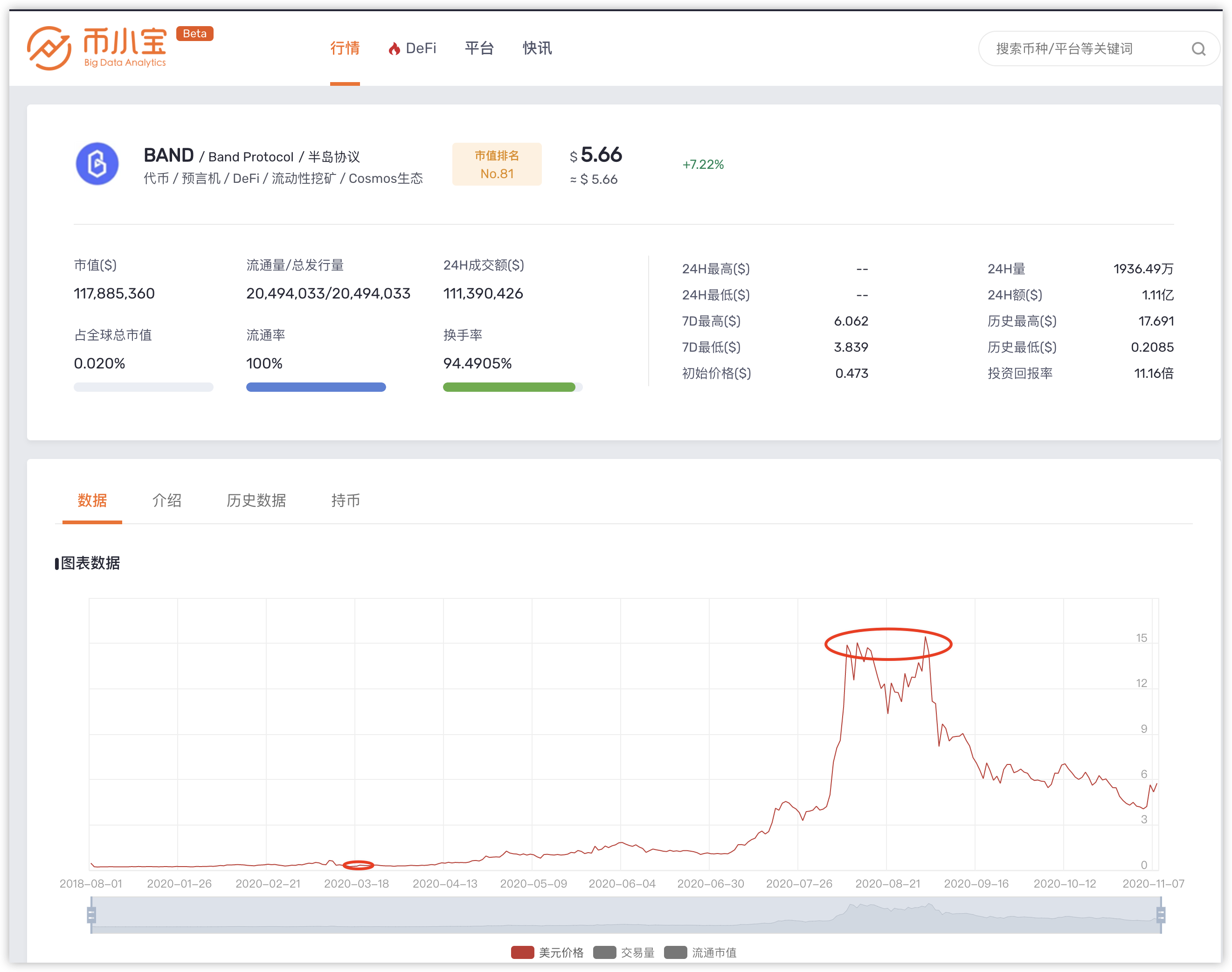Click the Cosmos生态 category tag

point(386,179)
